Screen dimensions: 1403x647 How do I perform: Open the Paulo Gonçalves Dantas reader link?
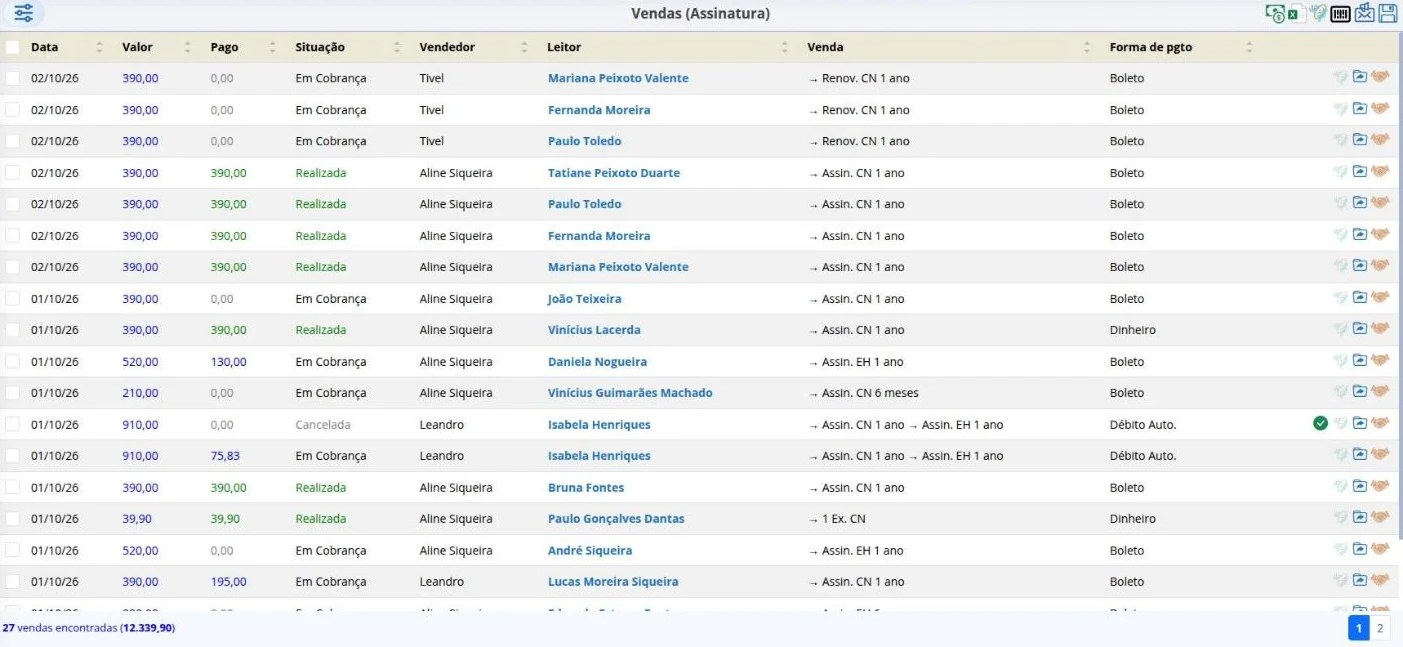click(616, 518)
